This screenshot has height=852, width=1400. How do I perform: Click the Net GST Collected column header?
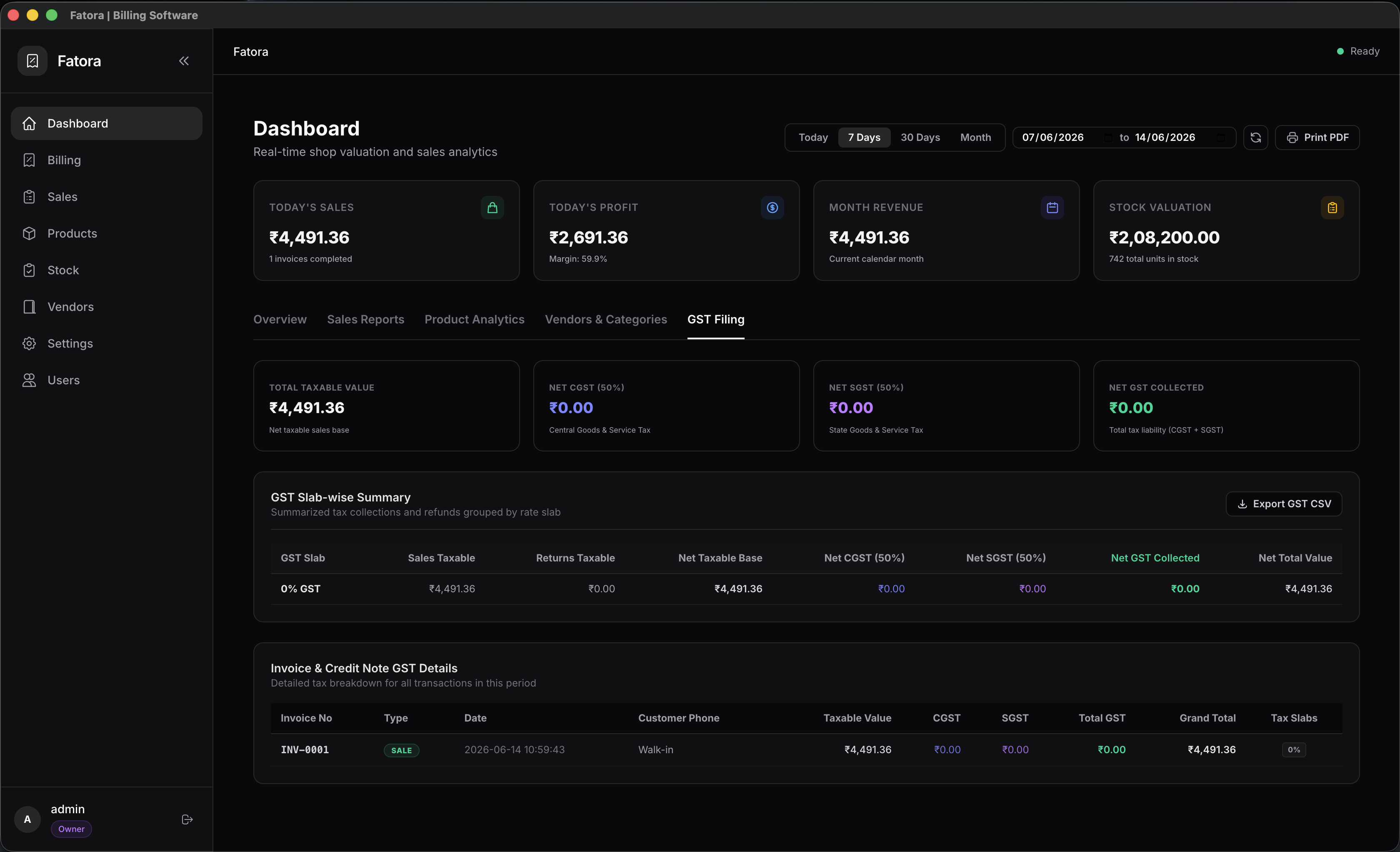coord(1155,558)
